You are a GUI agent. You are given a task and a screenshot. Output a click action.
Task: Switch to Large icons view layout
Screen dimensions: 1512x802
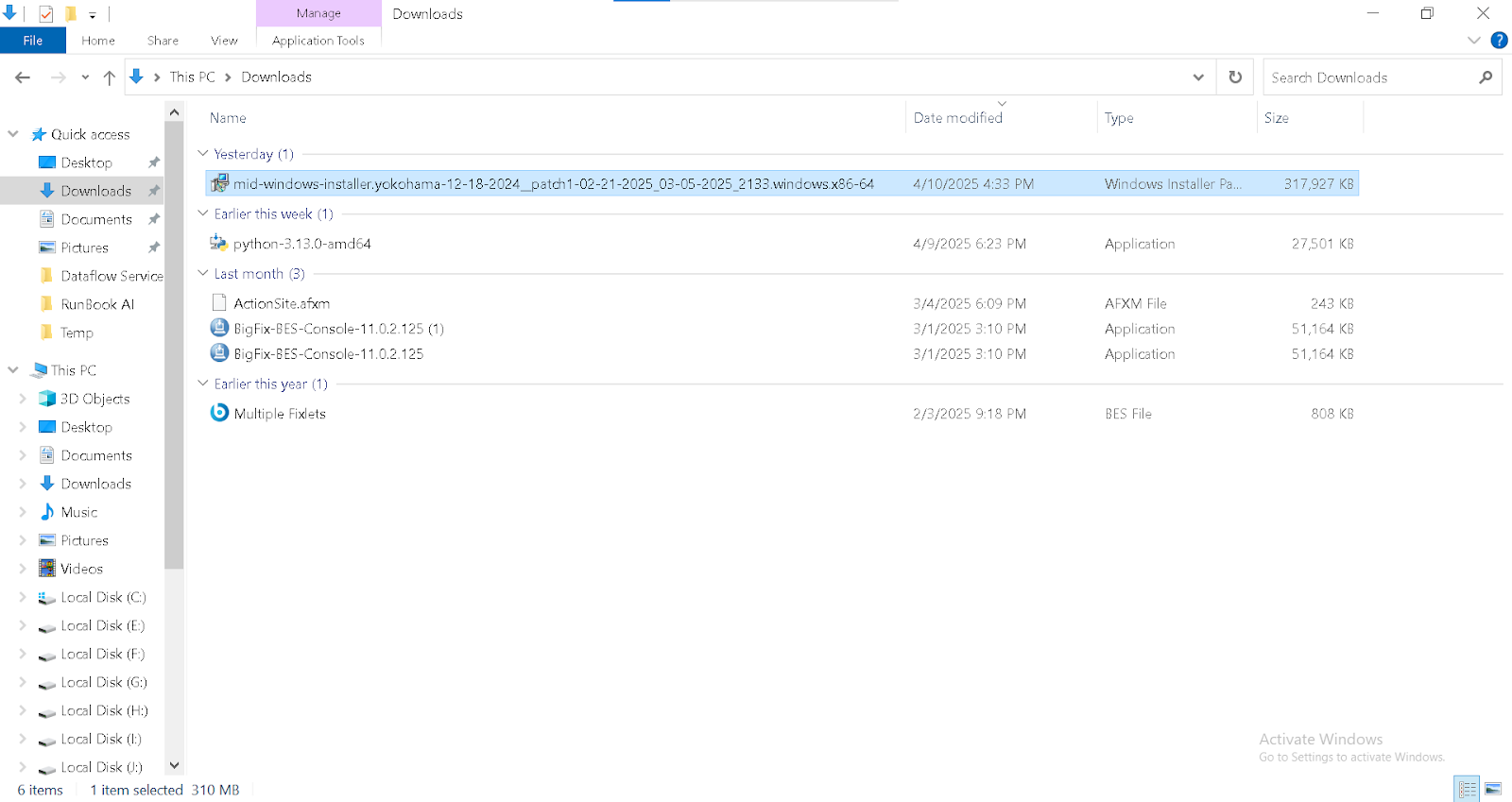[x=1493, y=789]
